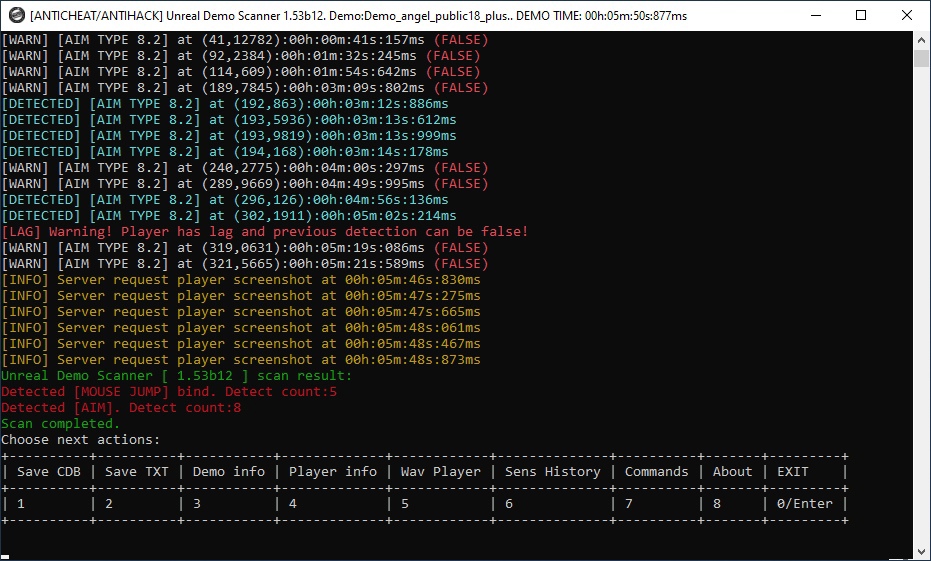
Task: Click the window title text
Action: tap(359, 16)
